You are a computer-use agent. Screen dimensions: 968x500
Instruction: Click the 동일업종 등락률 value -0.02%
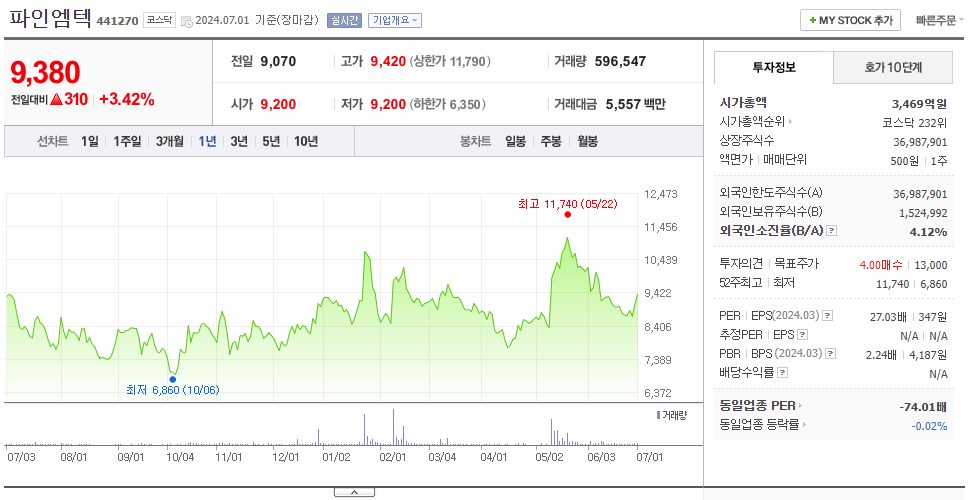pos(930,425)
